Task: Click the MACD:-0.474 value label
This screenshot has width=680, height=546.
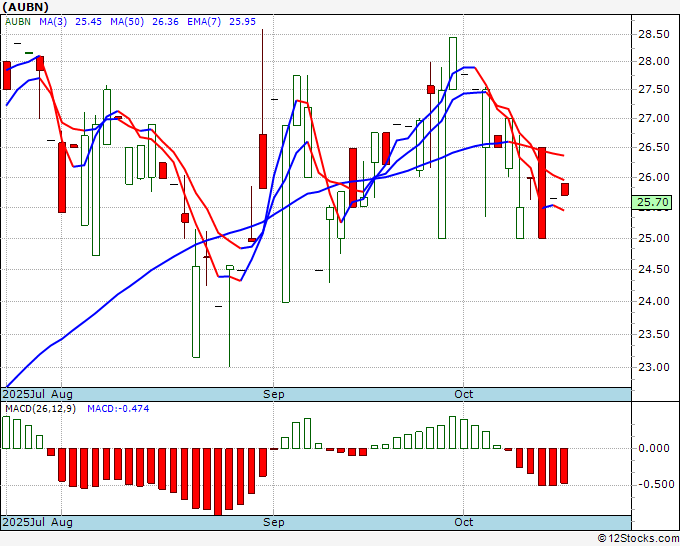Action: click(x=118, y=409)
